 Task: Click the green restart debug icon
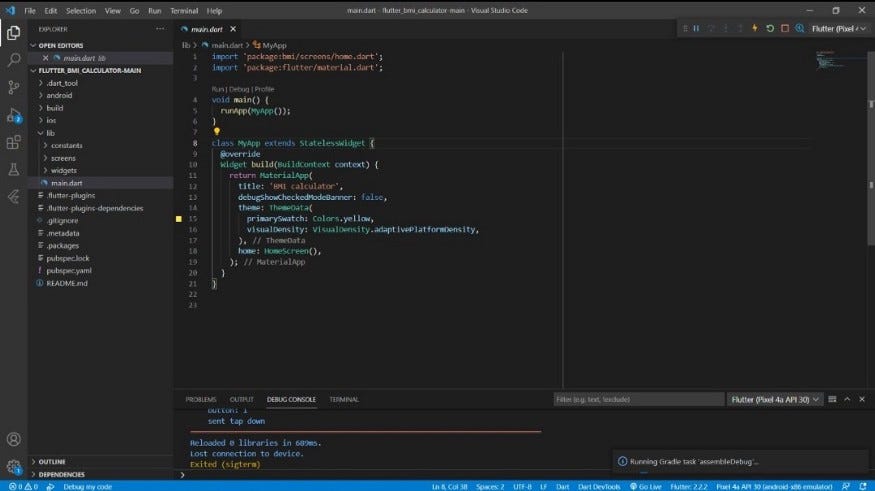(770, 28)
